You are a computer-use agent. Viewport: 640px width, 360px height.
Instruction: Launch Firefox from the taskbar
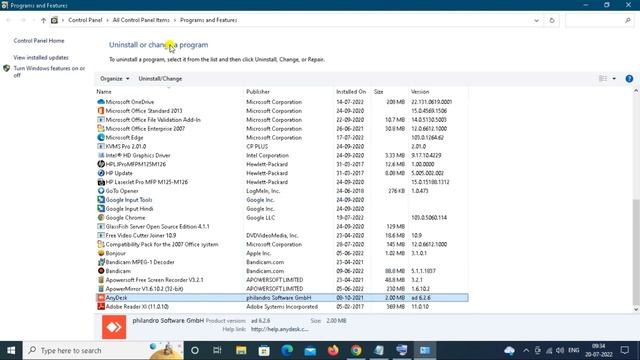point(333,350)
